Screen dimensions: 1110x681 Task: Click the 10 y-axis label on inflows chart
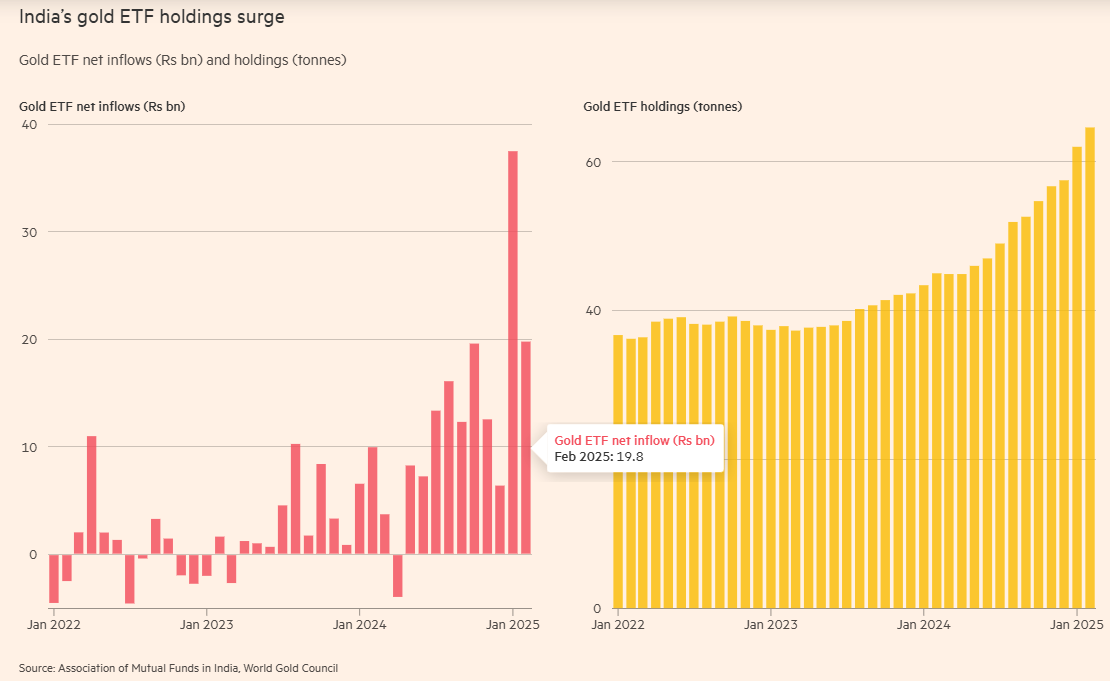pos(29,446)
